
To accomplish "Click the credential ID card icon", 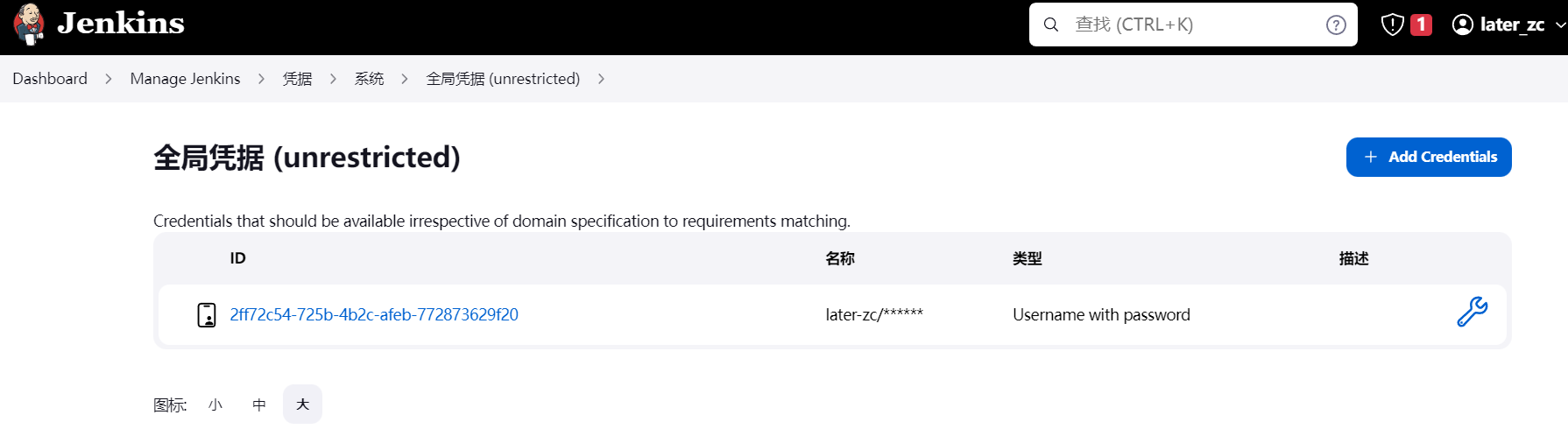I will click(x=207, y=314).
